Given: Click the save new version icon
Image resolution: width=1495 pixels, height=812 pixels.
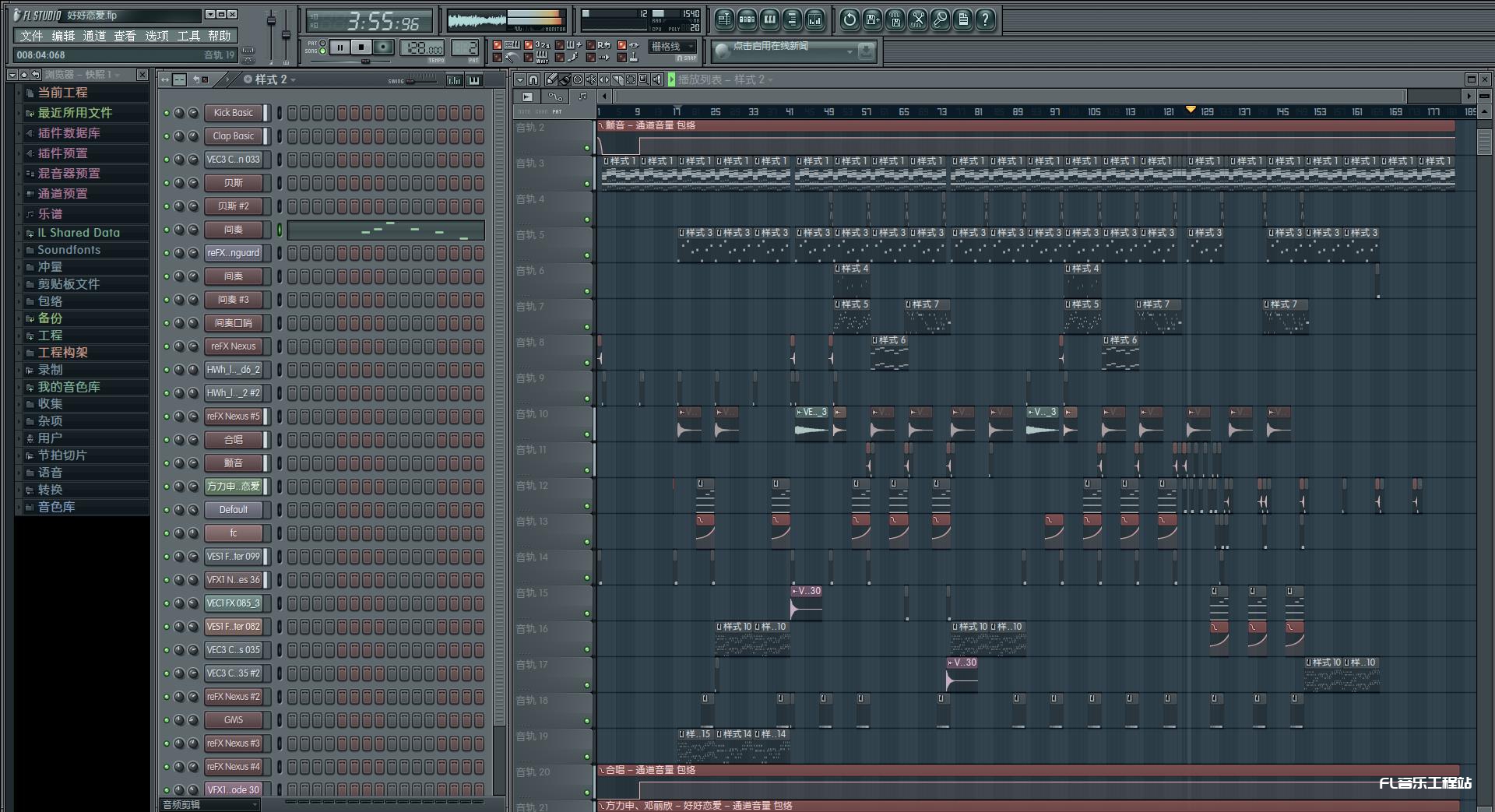Looking at the screenshot, I should 872,19.
